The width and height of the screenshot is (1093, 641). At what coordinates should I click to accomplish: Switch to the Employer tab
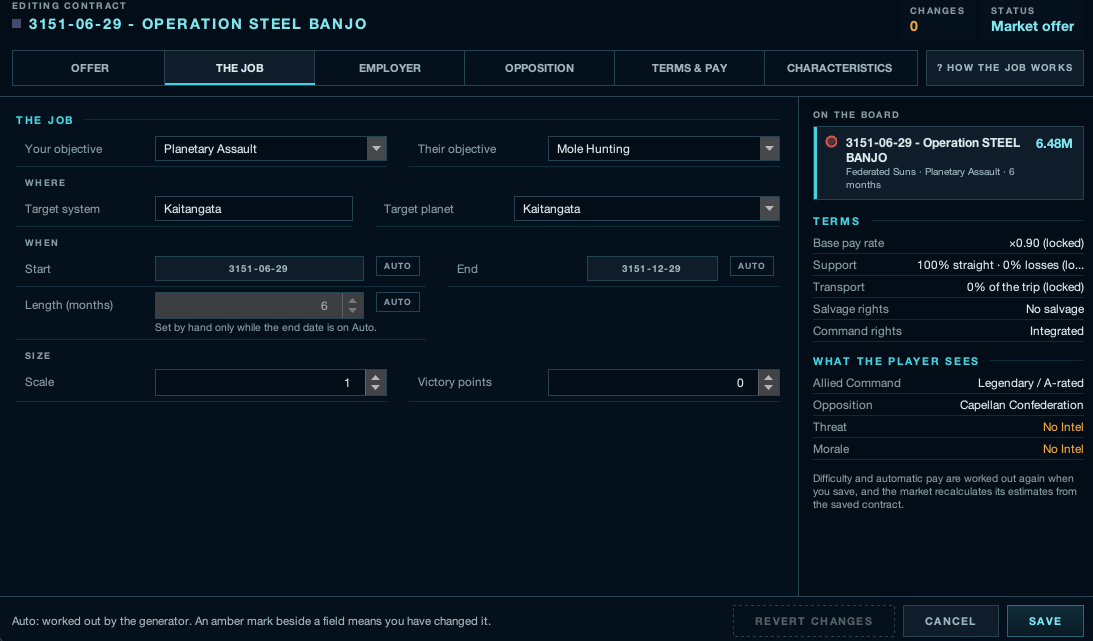390,68
